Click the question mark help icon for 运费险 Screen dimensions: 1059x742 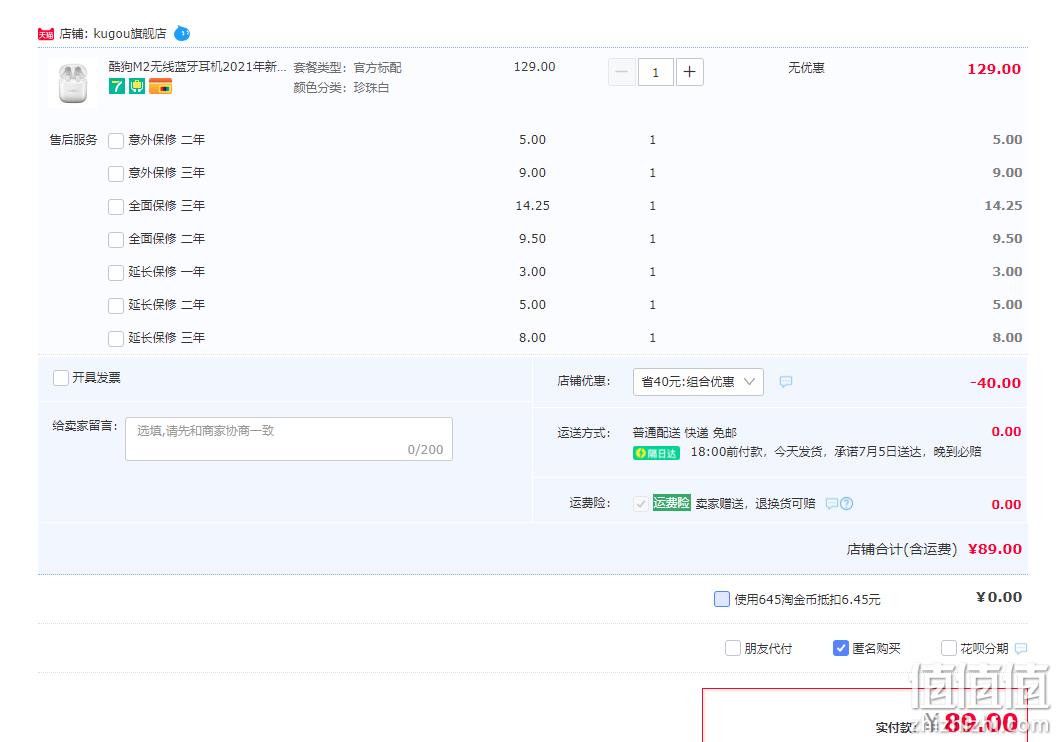846,504
